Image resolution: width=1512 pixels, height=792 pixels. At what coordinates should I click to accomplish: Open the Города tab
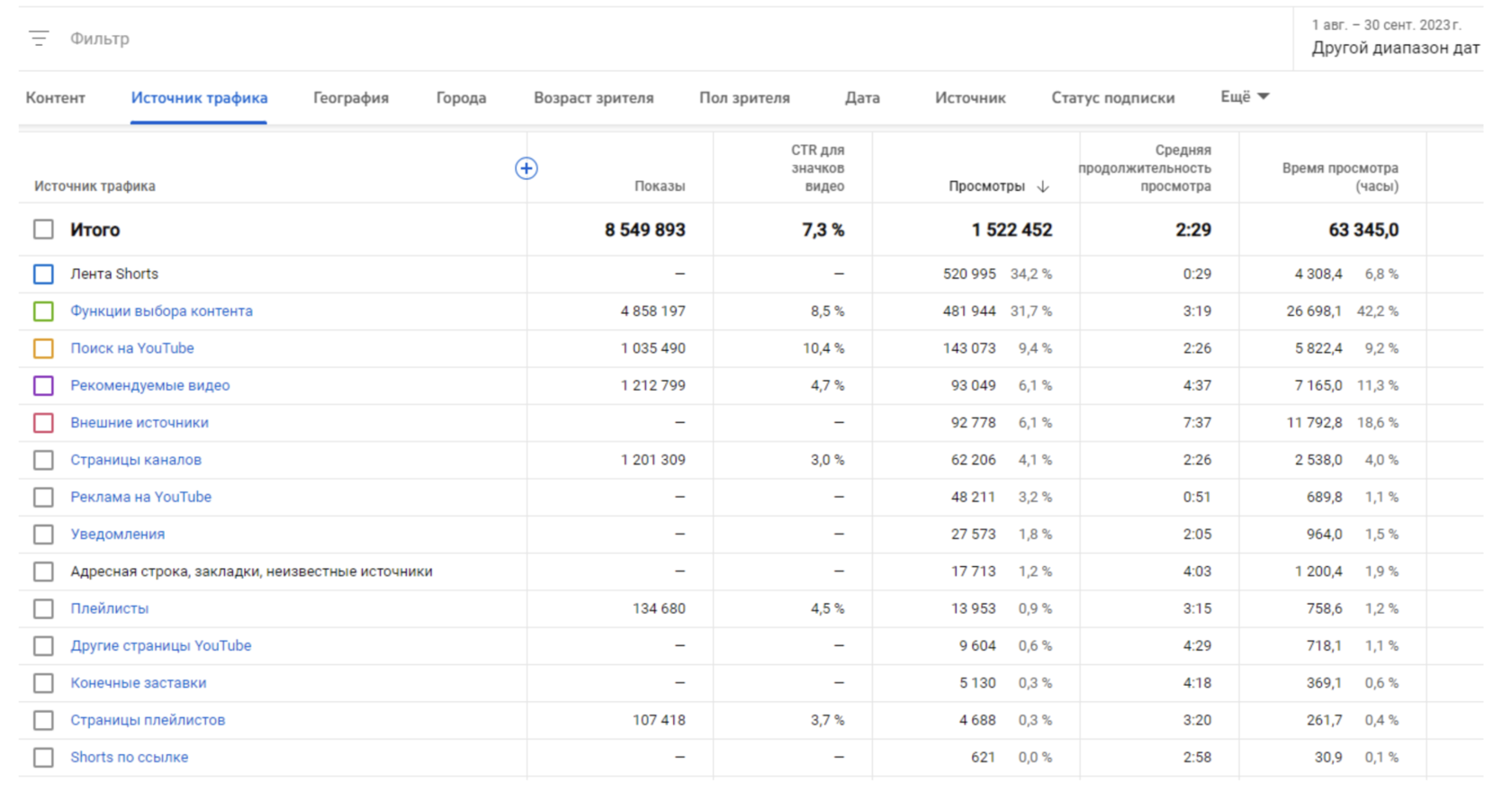(x=461, y=97)
